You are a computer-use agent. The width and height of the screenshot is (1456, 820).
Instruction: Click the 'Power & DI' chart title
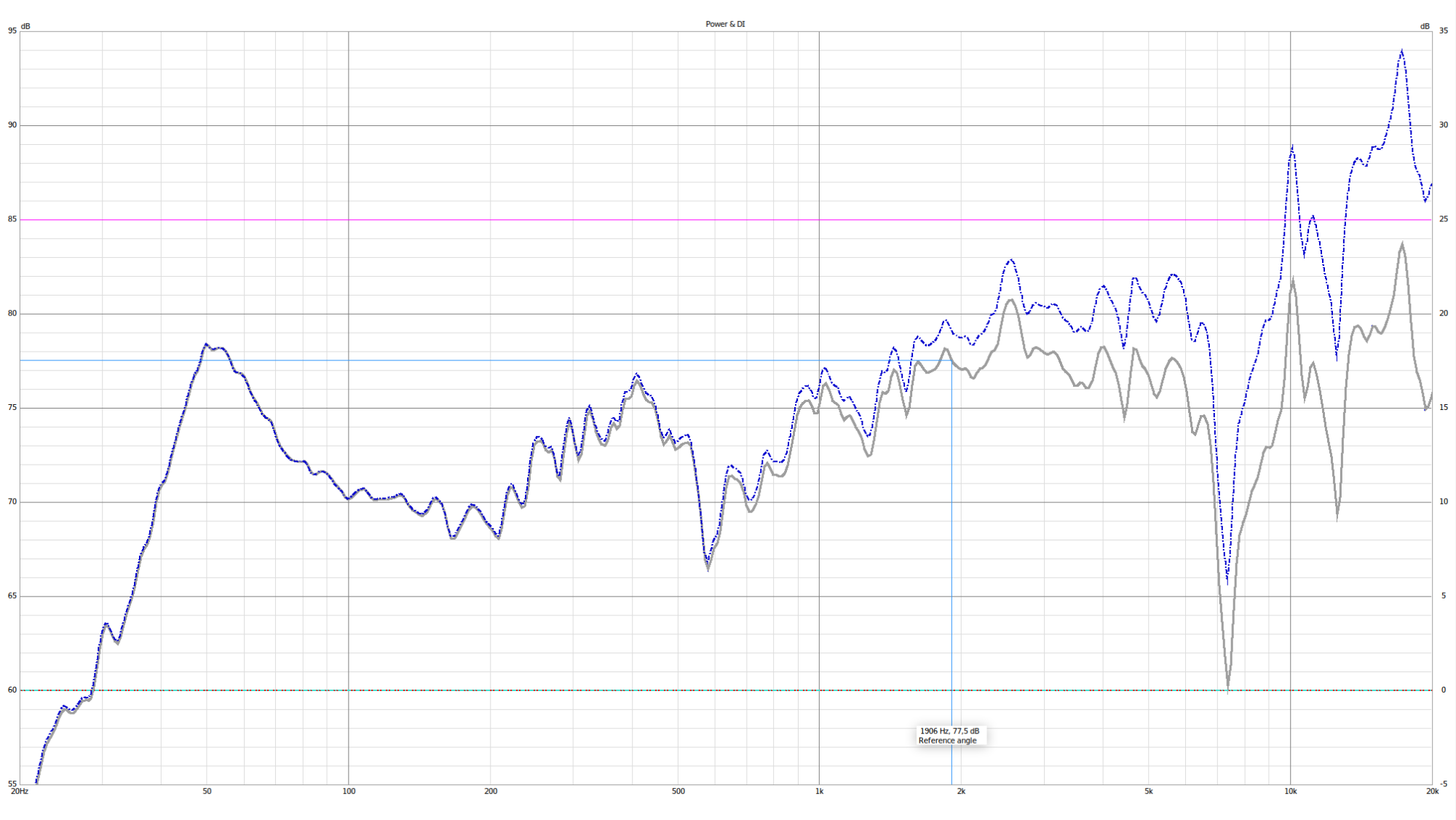tap(725, 24)
